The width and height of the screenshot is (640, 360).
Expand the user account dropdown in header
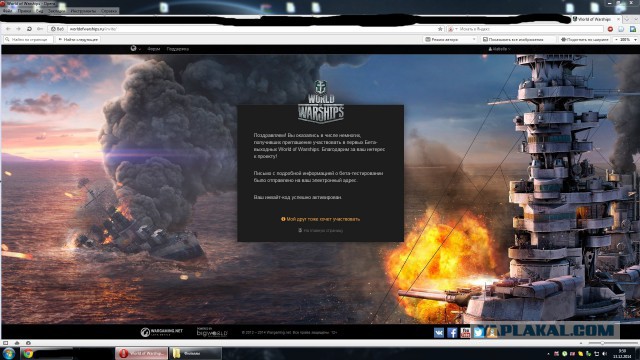pos(500,49)
